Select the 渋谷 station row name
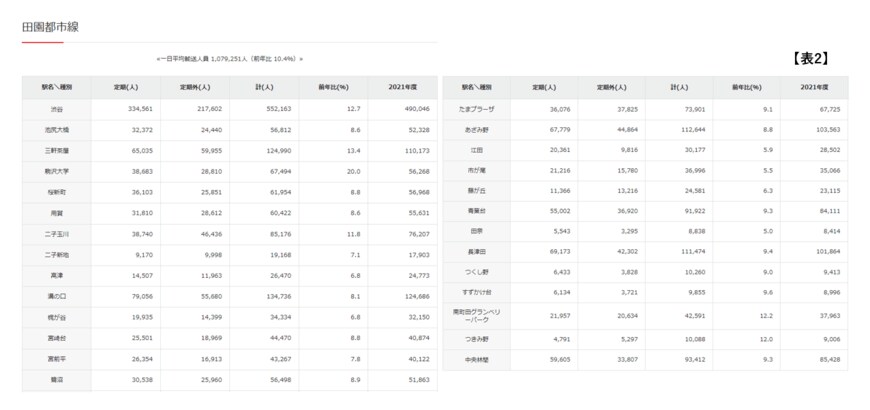 tap(56, 108)
